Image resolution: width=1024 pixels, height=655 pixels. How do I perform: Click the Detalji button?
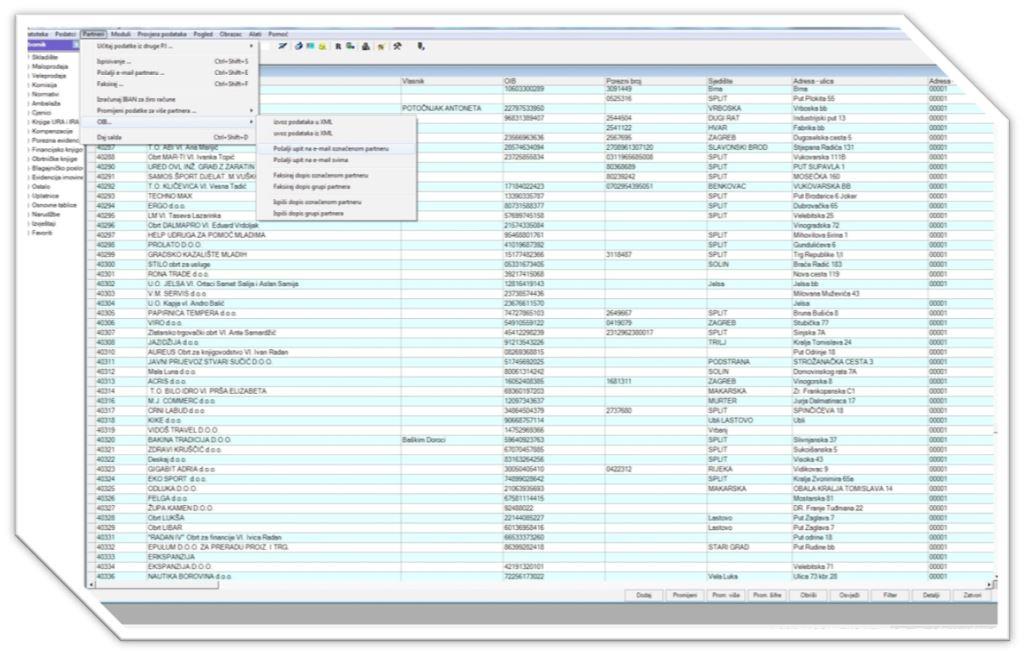(931, 594)
